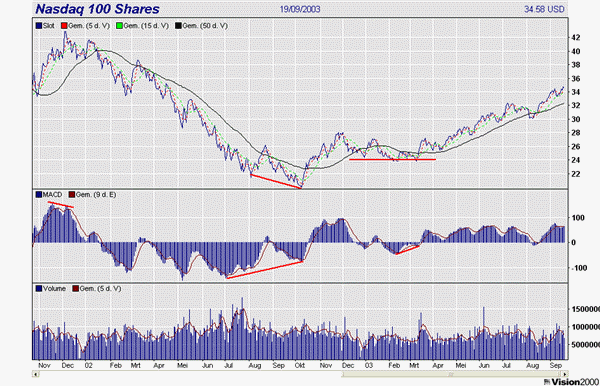Click the '40' price axis label
The height and width of the screenshot is (386, 600).
click(x=576, y=51)
